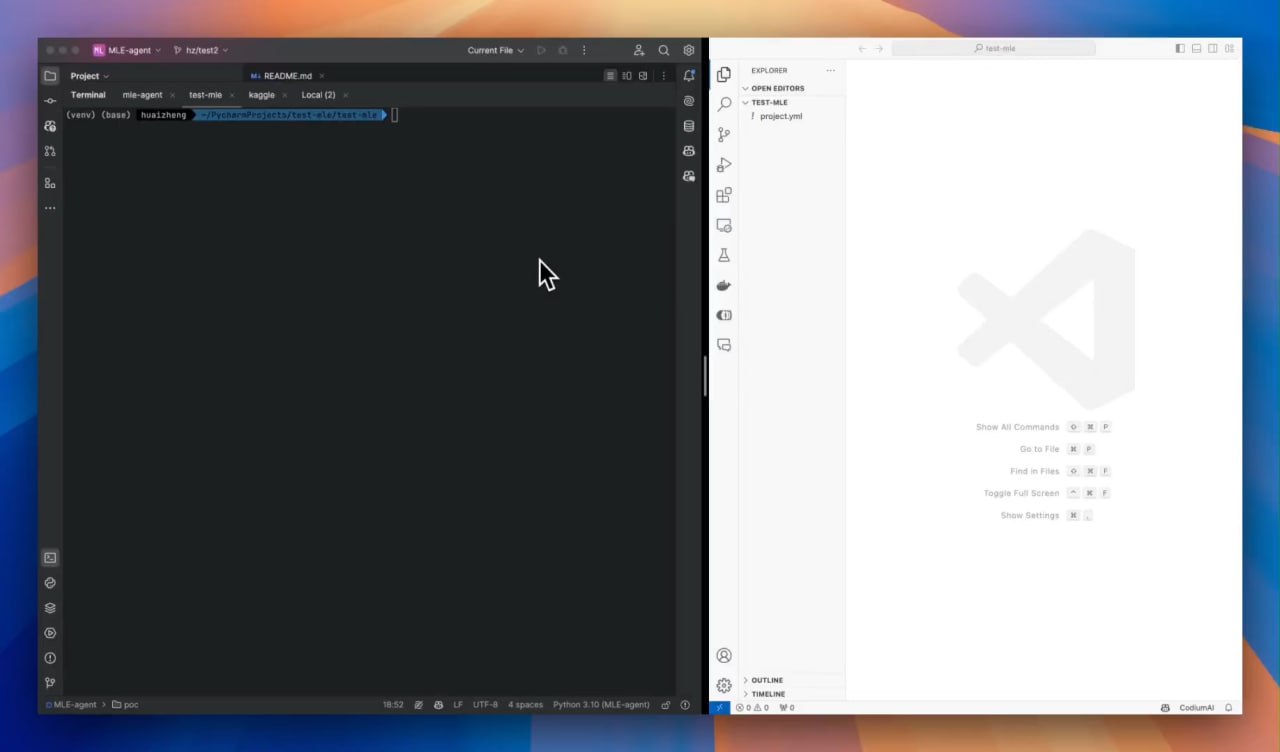Click Python 3.10 (MLE-agent) interpreter status
This screenshot has height=752, width=1280.
(600, 705)
